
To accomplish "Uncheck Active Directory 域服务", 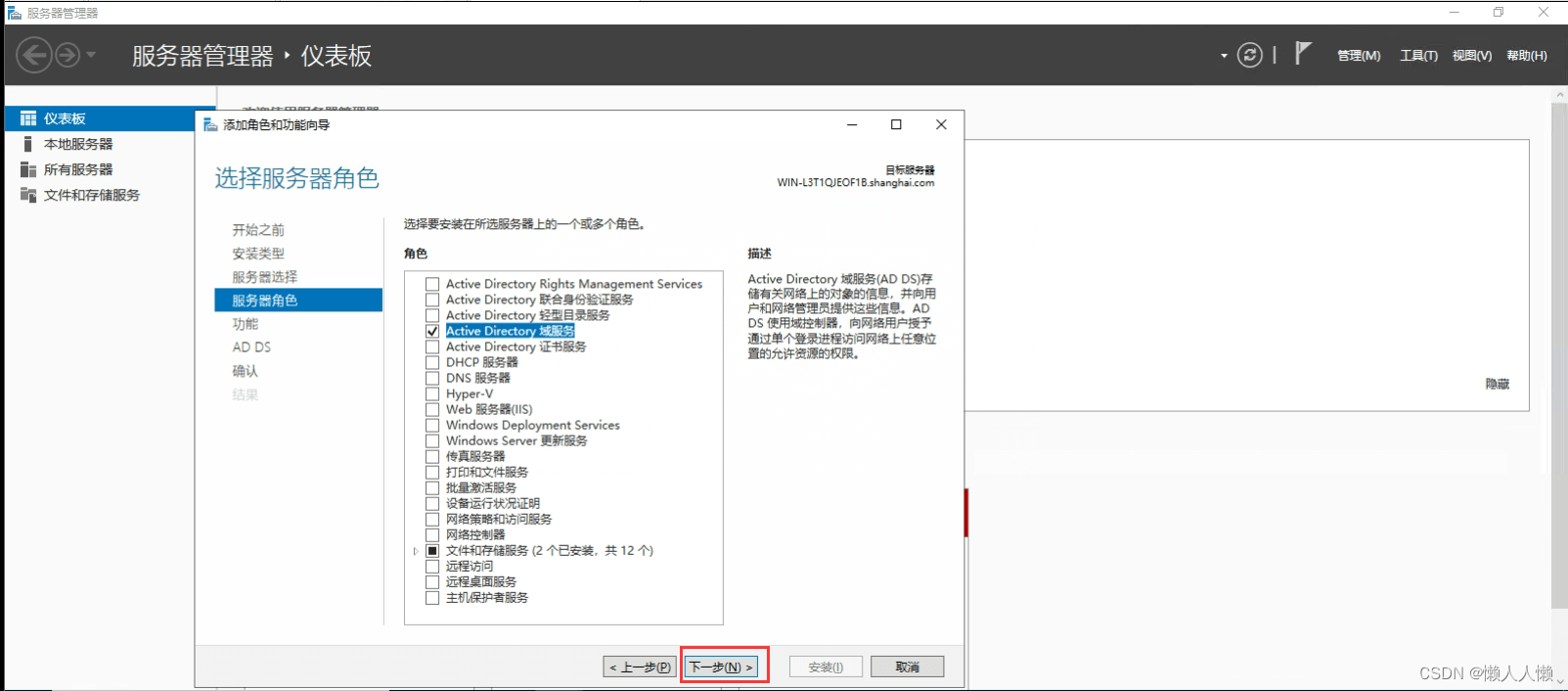I will coord(432,331).
